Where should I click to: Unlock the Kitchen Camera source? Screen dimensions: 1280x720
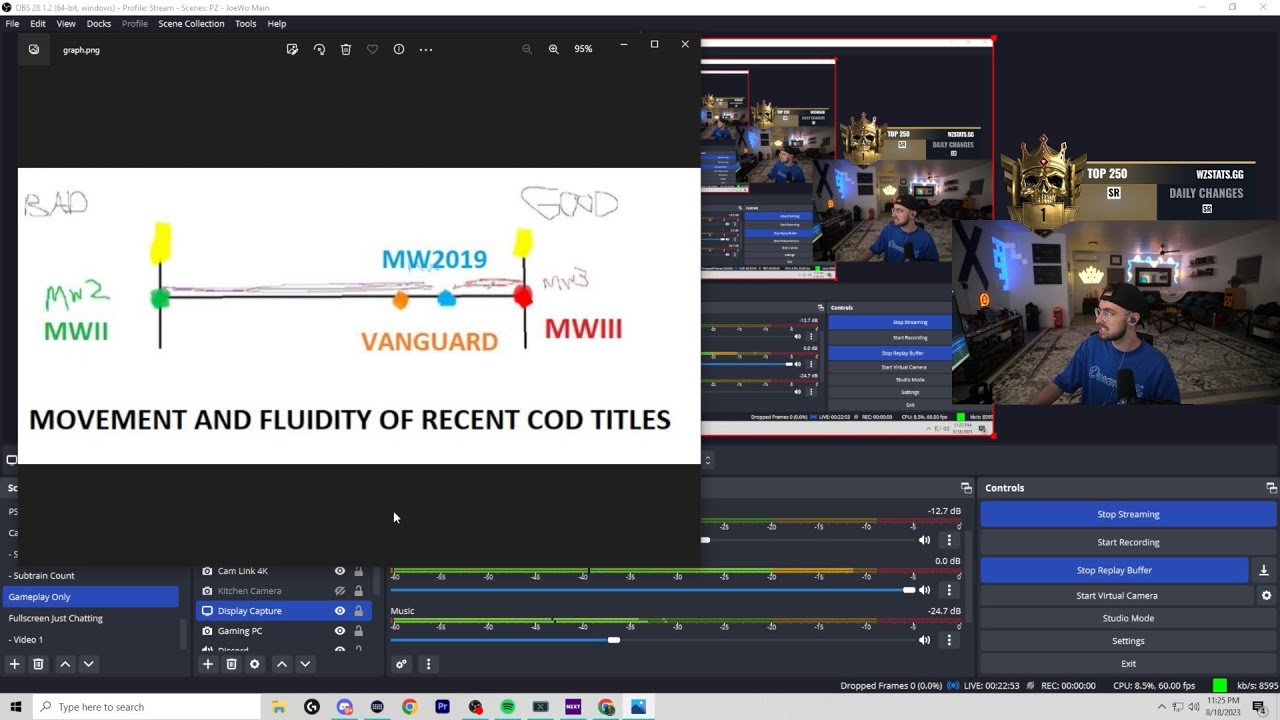click(358, 591)
